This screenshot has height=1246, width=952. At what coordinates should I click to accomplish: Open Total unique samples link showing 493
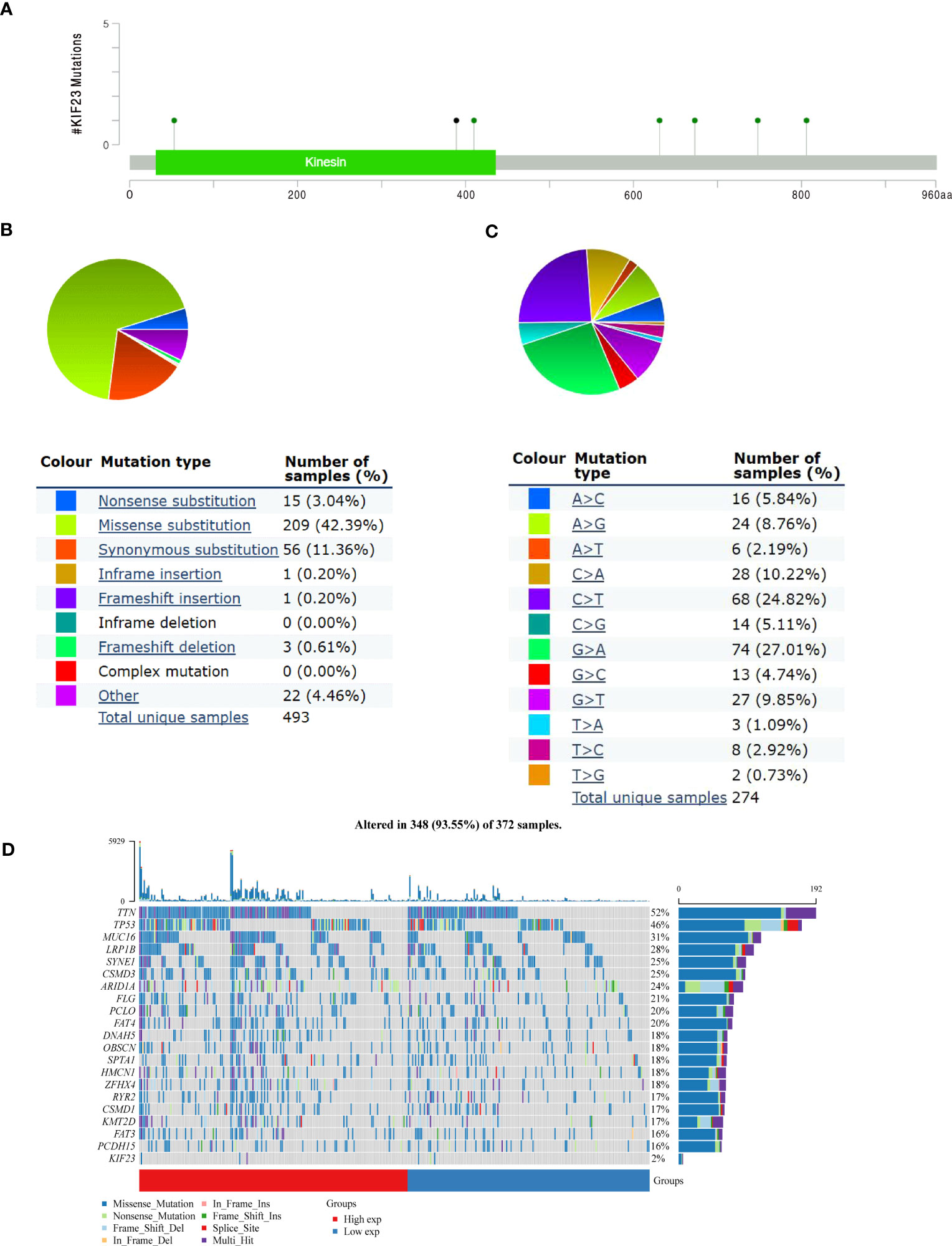[173, 717]
